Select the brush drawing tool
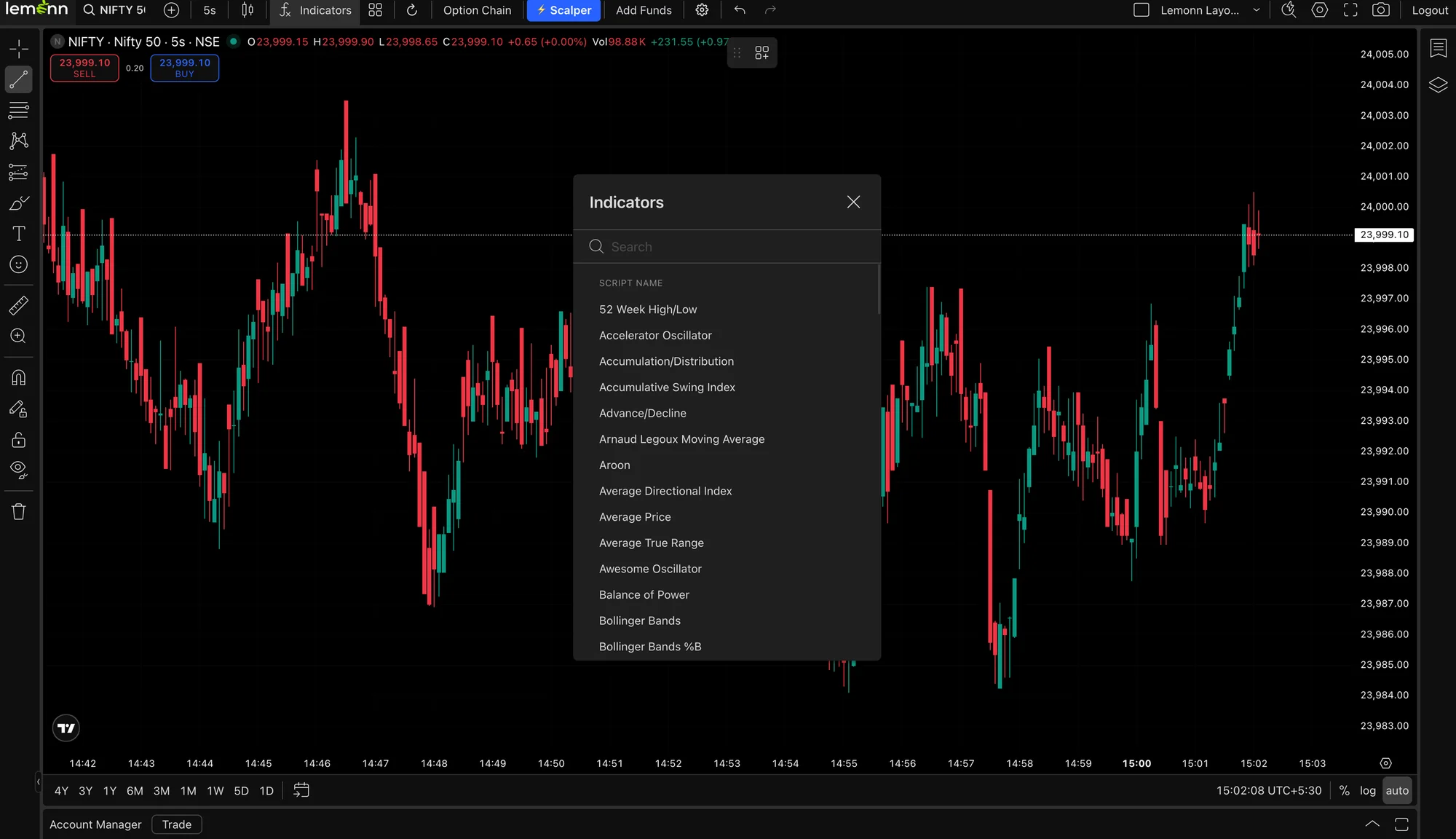Screen dimensions: 1456x839 19,203
